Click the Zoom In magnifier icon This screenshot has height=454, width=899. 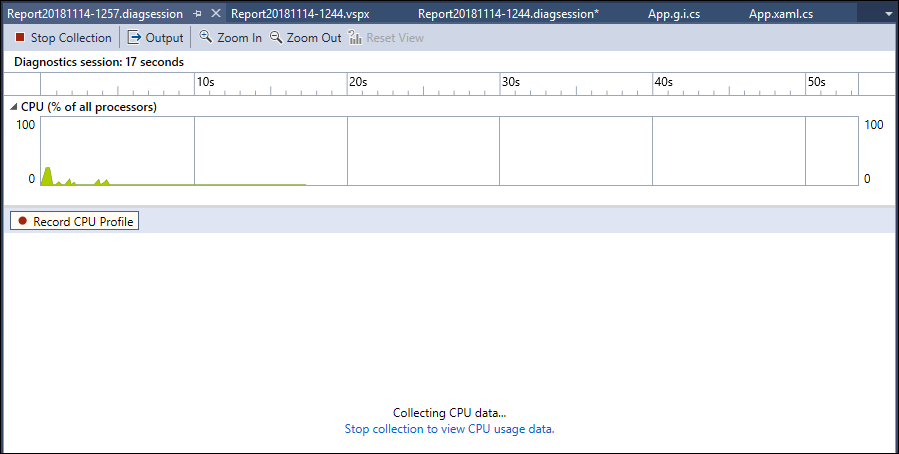point(205,37)
